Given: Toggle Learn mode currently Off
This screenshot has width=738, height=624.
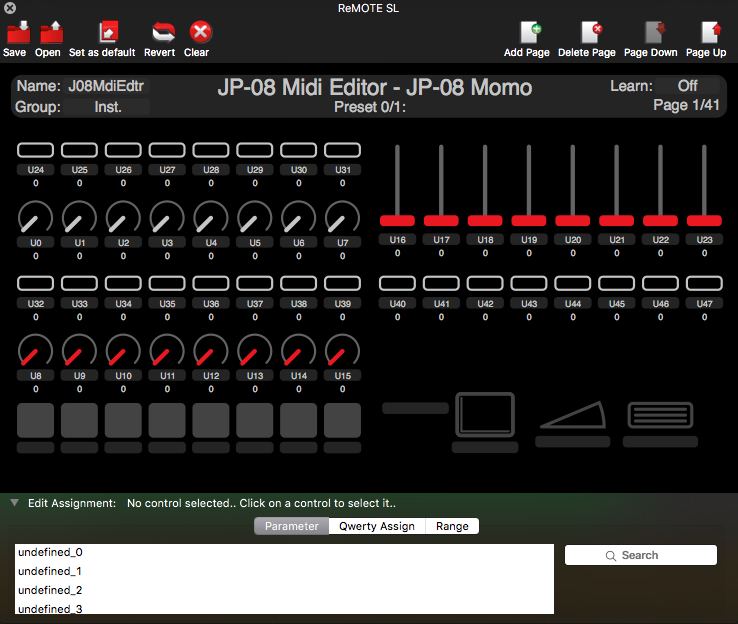Looking at the screenshot, I should (688, 86).
